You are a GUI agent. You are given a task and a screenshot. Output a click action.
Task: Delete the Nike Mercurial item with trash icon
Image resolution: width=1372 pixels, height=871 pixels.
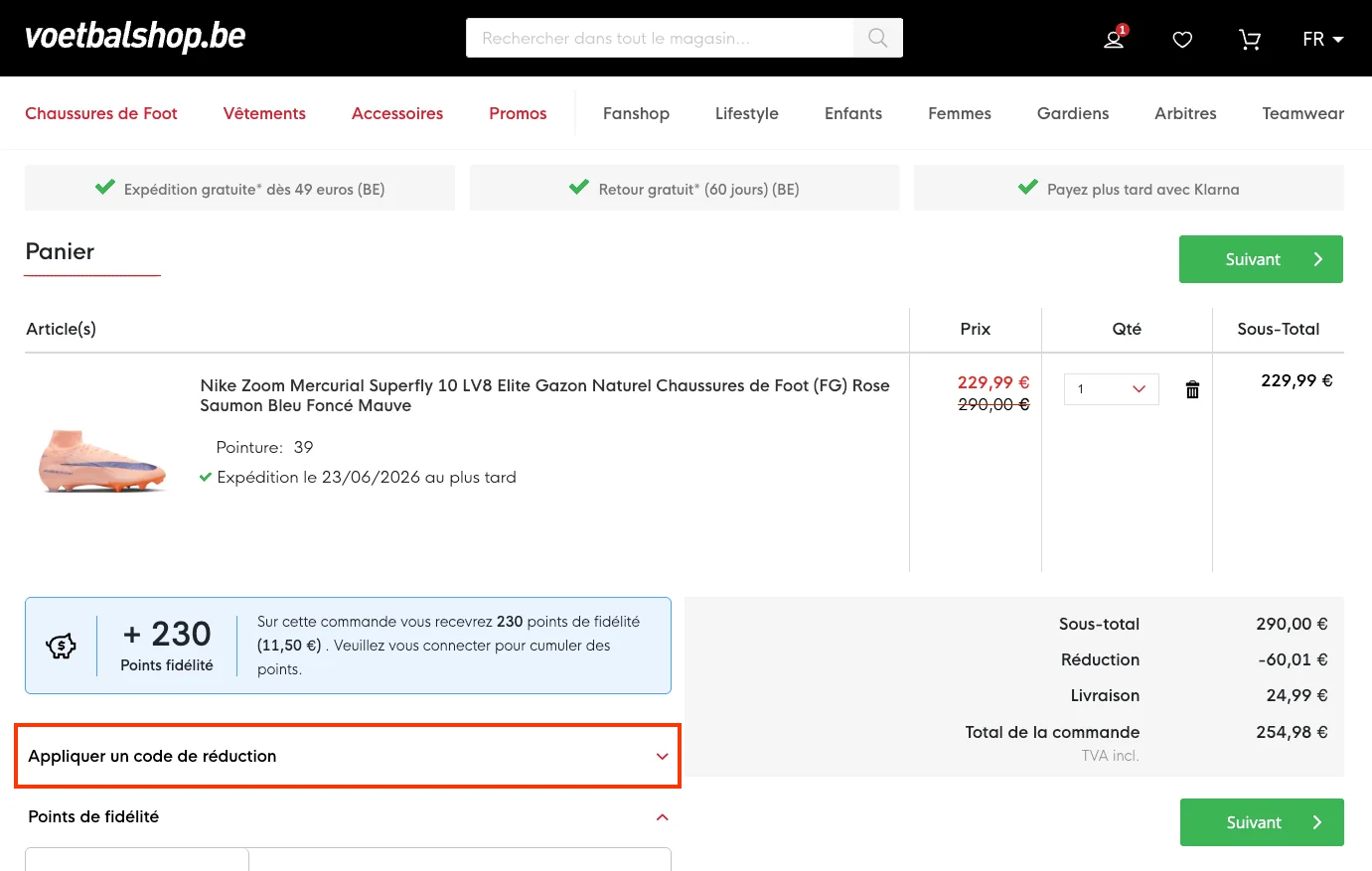1192,389
